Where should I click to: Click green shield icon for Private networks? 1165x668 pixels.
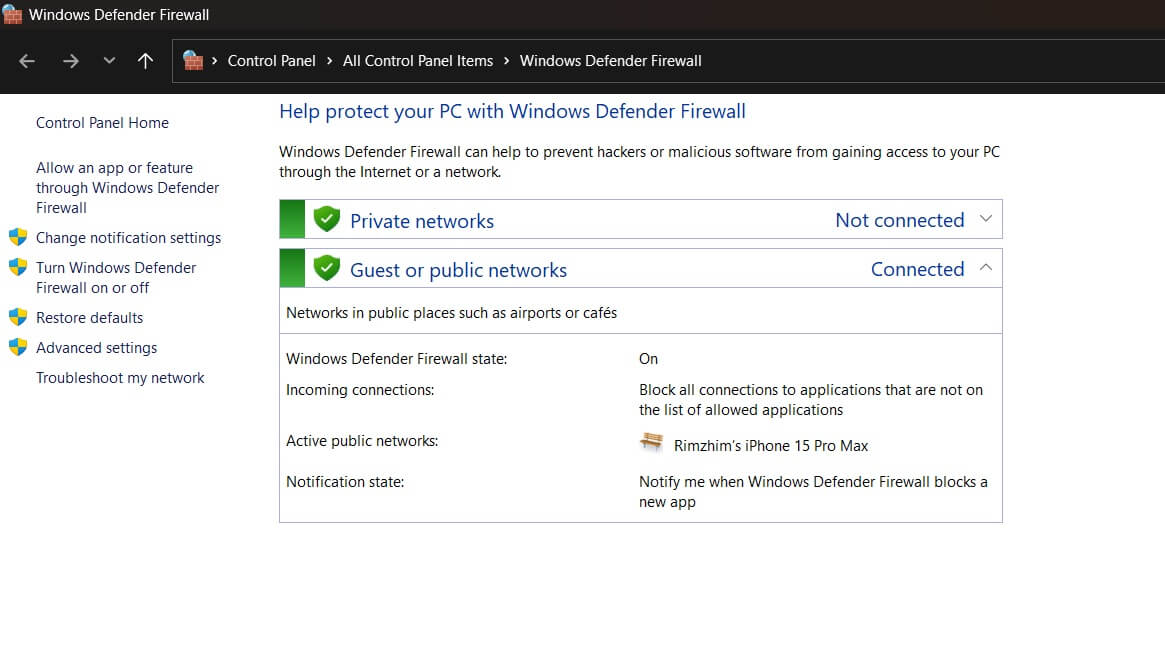[326, 219]
